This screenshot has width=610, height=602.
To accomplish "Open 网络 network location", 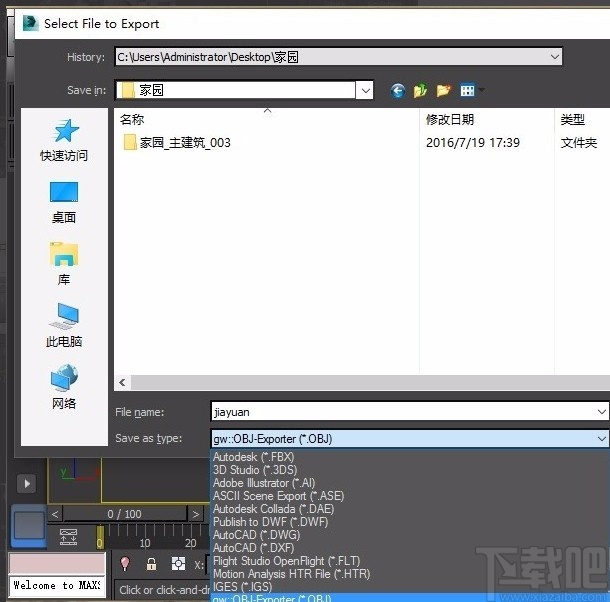I will point(64,387).
